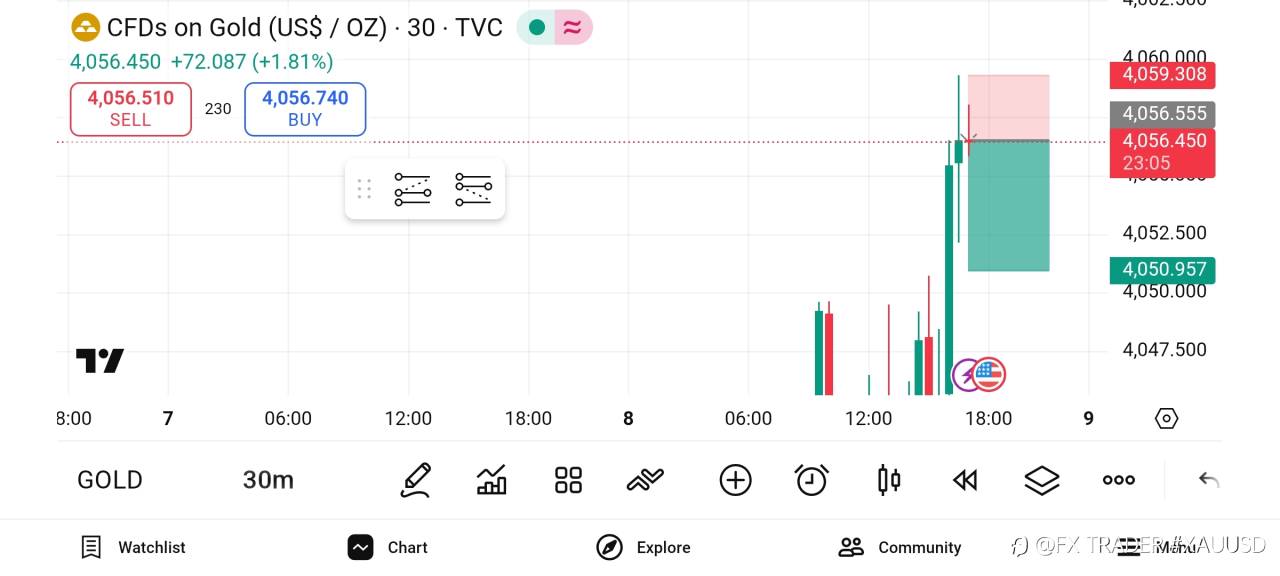Screen dimensions: 1280x576
Task: Switch to the Explore tab
Action: tap(643, 547)
